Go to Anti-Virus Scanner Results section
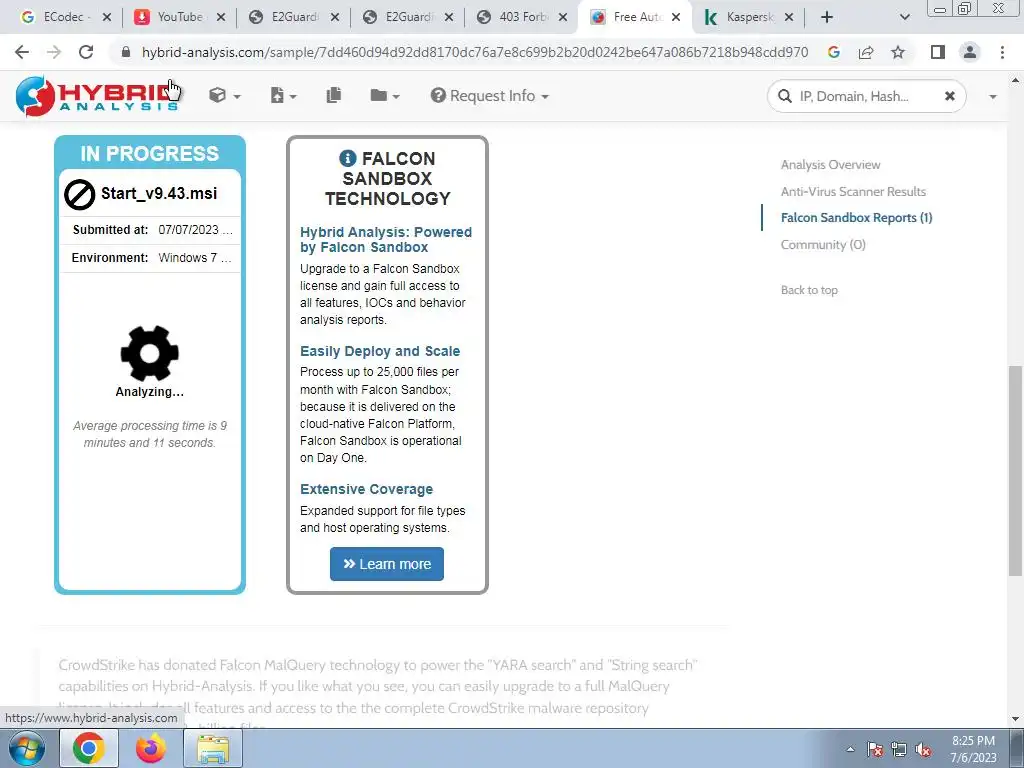 (x=853, y=191)
